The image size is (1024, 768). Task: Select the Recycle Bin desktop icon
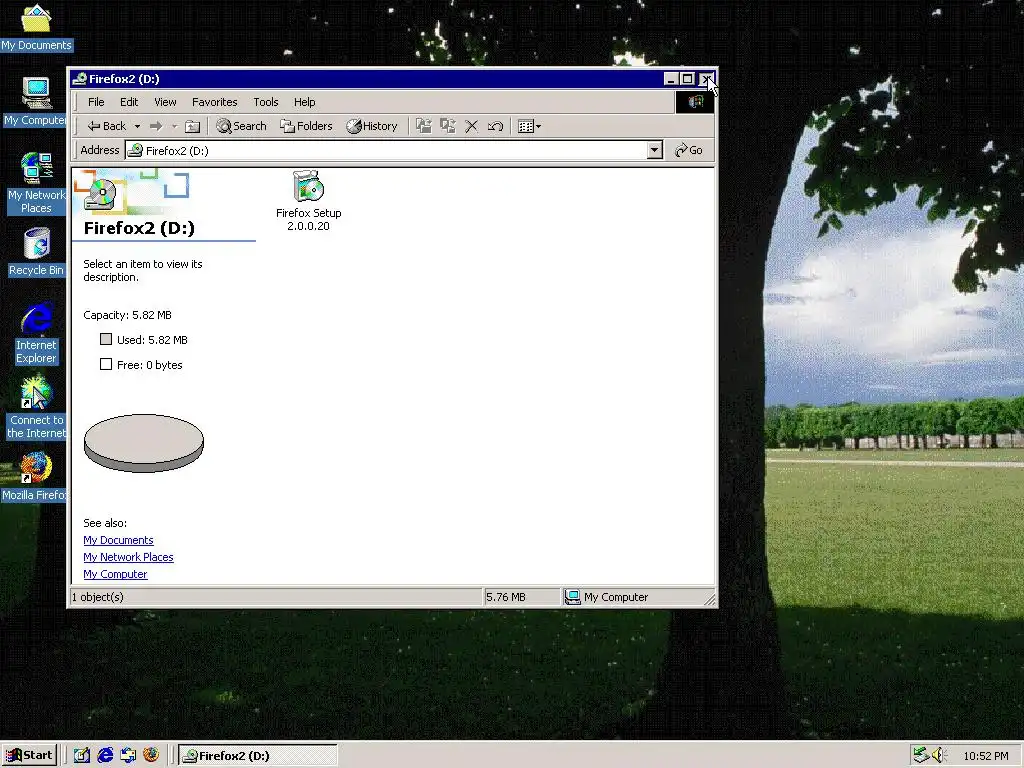(x=36, y=252)
